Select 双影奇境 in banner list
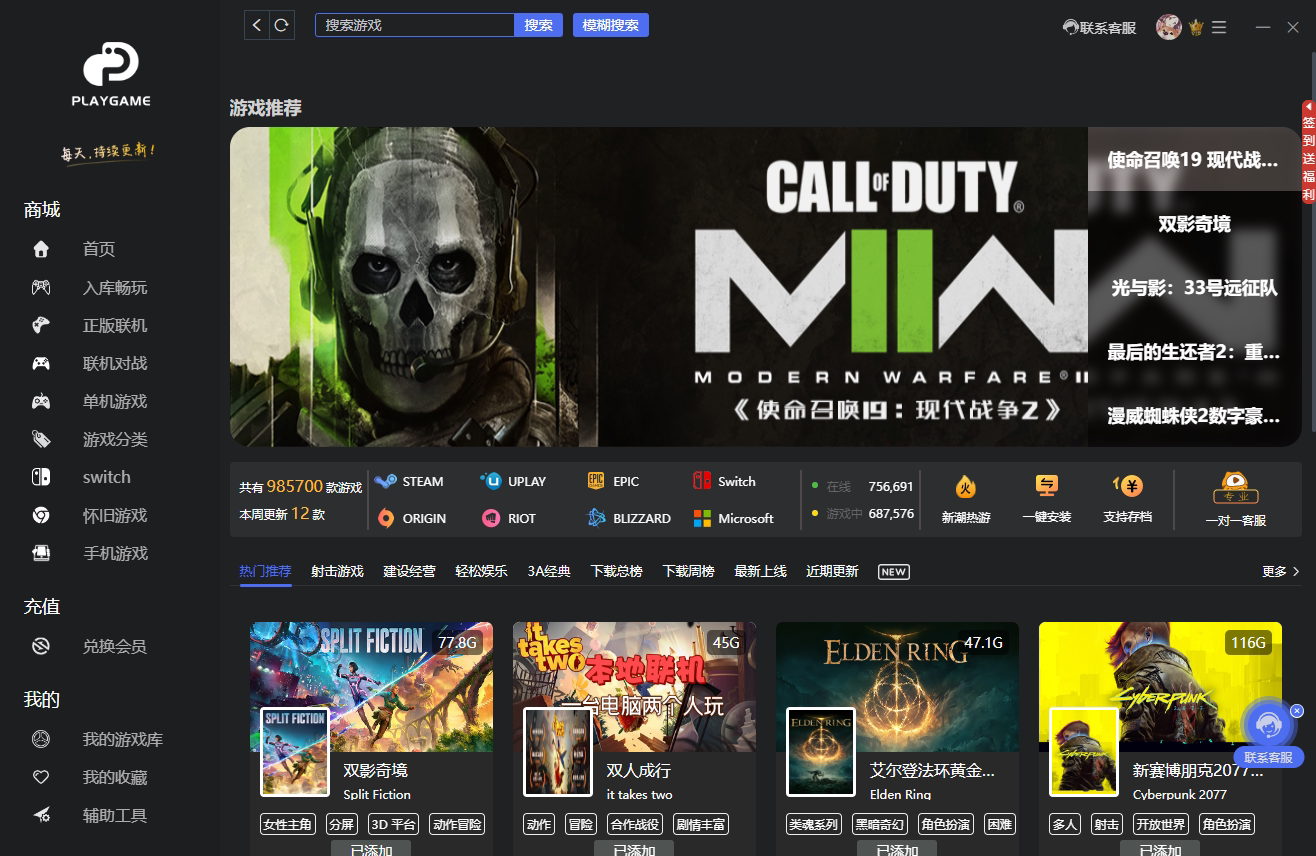The height and width of the screenshot is (856, 1316). (1194, 224)
